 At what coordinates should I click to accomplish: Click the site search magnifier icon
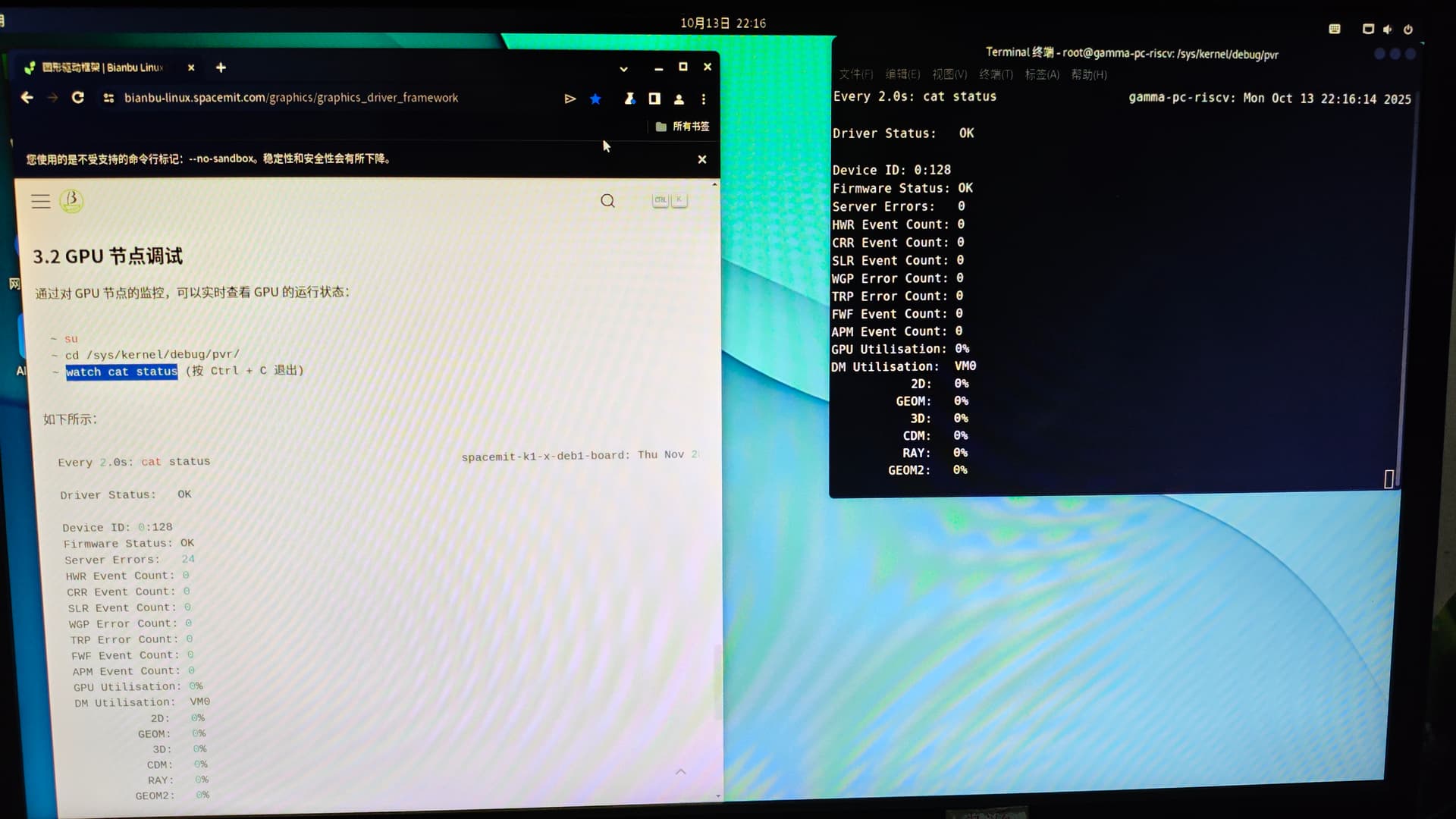click(x=607, y=201)
